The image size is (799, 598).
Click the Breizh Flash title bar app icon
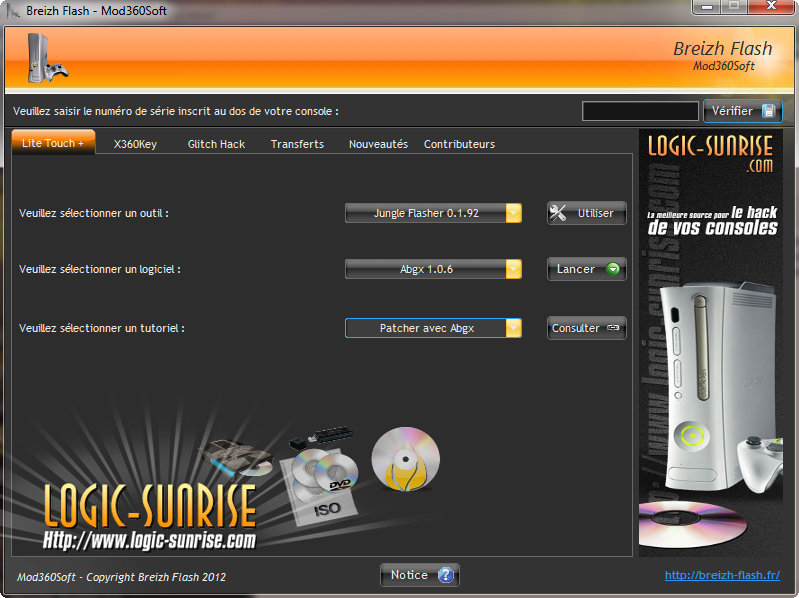pyautogui.click(x=13, y=10)
